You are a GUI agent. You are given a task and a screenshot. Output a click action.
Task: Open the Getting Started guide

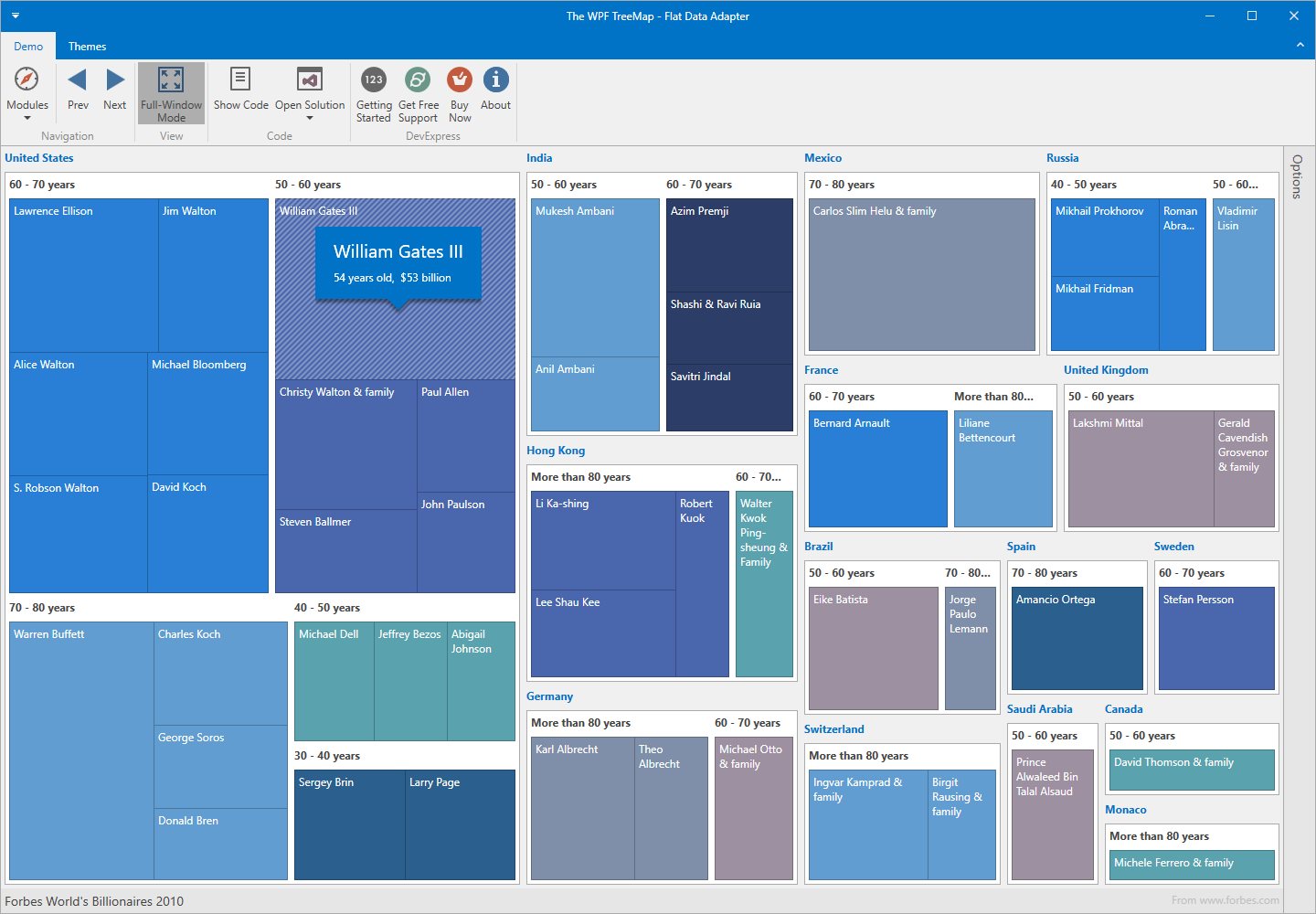374,80
